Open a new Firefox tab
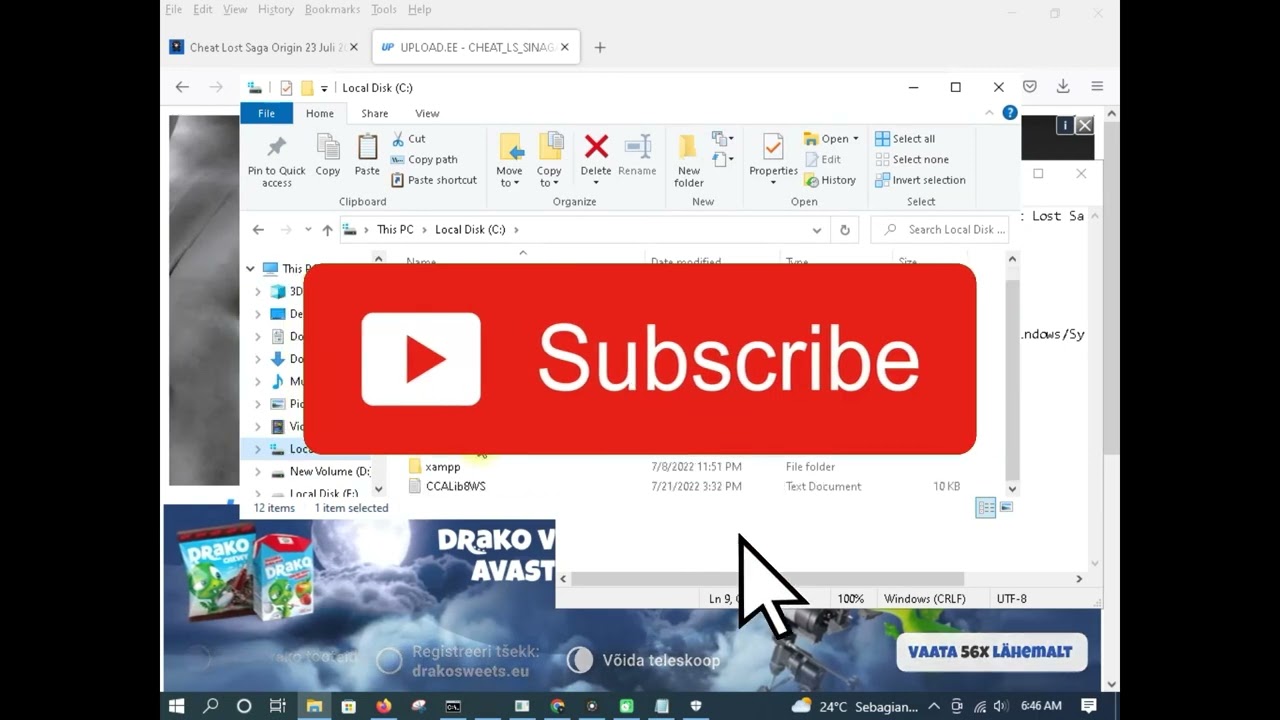 click(x=600, y=47)
